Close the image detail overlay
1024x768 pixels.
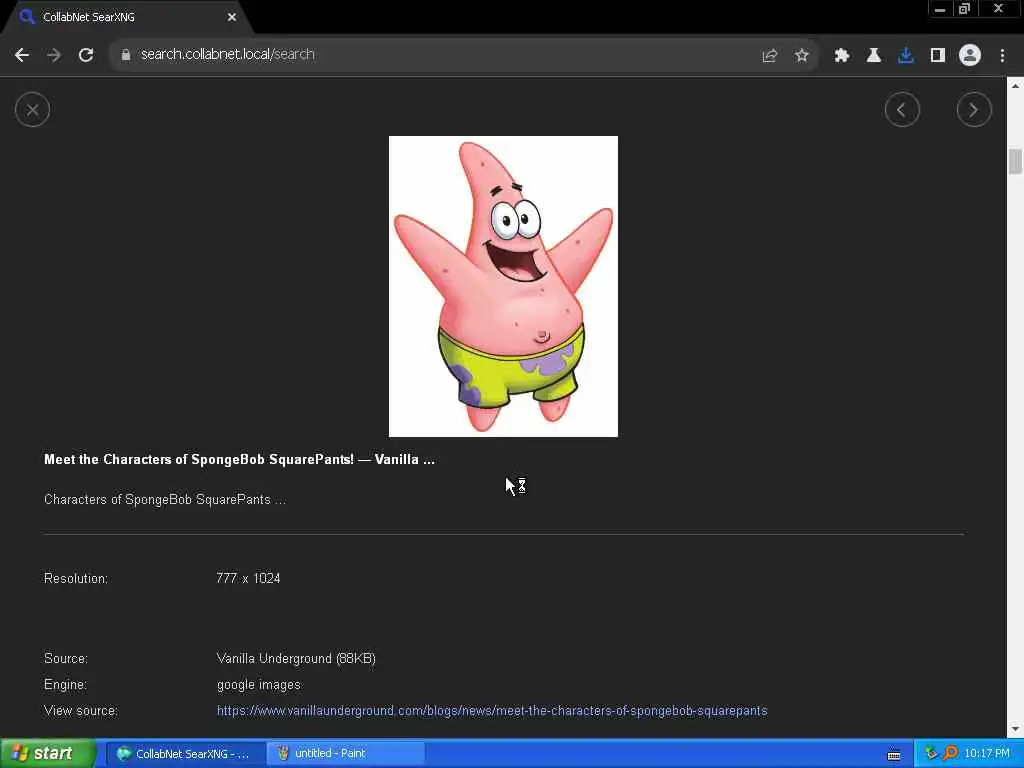pyautogui.click(x=33, y=110)
